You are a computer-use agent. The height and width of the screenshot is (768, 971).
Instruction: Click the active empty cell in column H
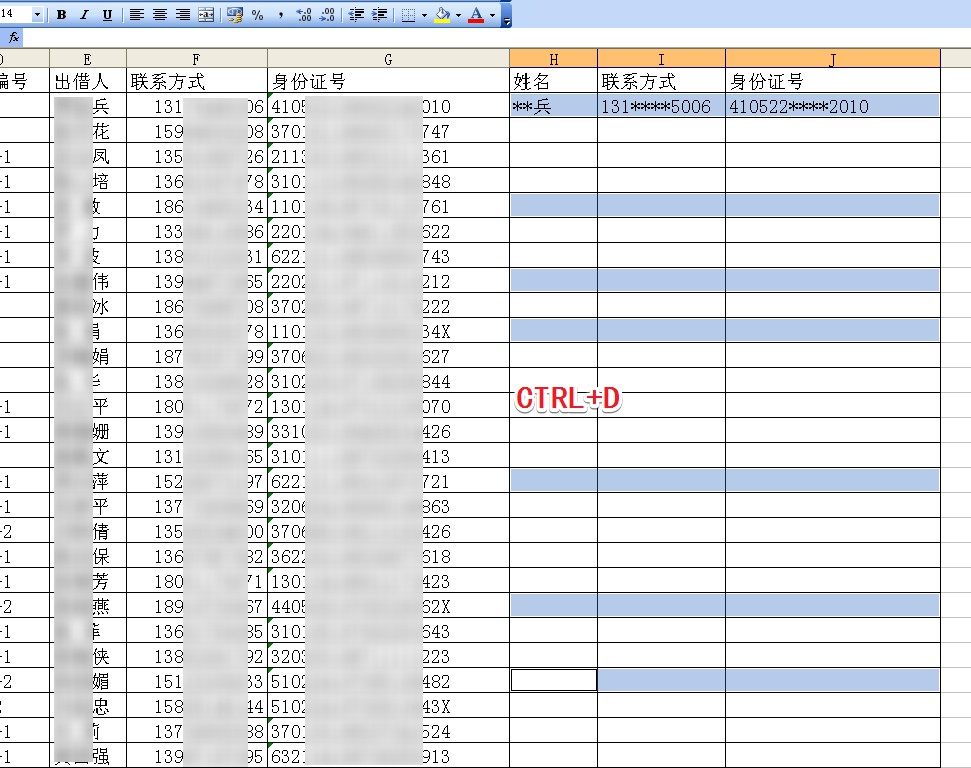[554, 680]
